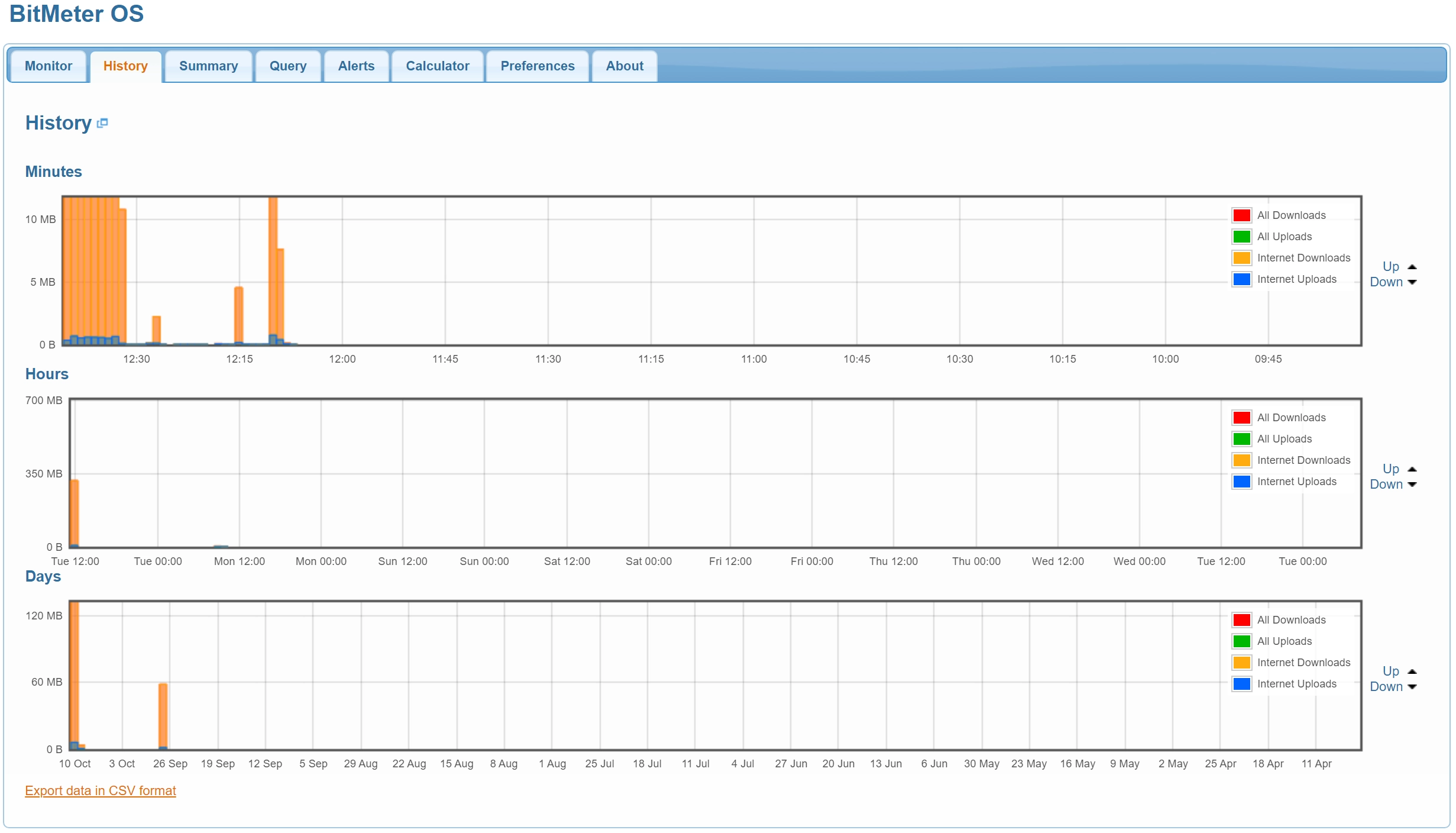The height and width of the screenshot is (833, 1456).
Task: Toggle Internet Uploads legend in Days chart
Action: tap(1297, 684)
